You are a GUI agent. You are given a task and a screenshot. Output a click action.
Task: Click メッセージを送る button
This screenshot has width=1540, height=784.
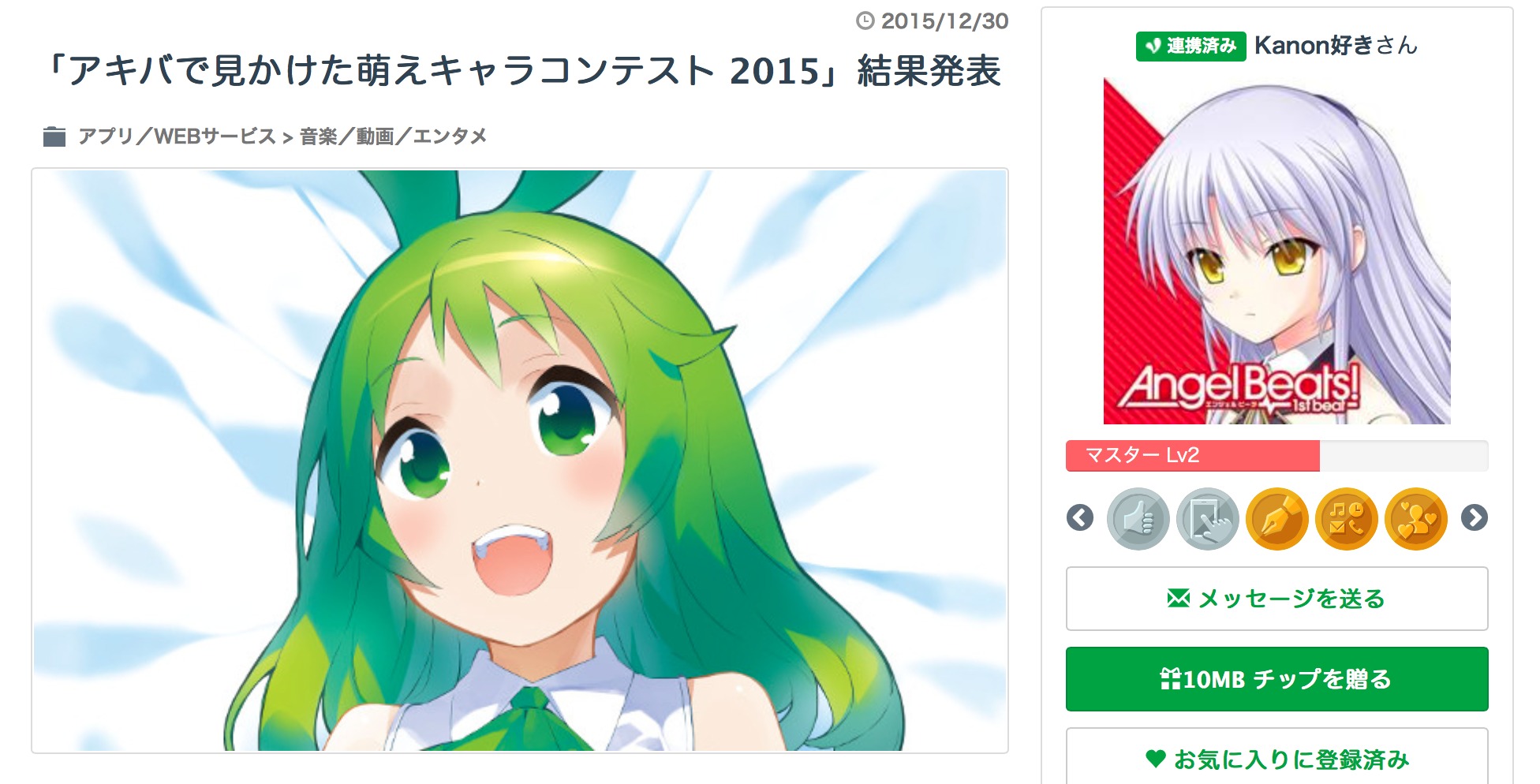(1276, 599)
